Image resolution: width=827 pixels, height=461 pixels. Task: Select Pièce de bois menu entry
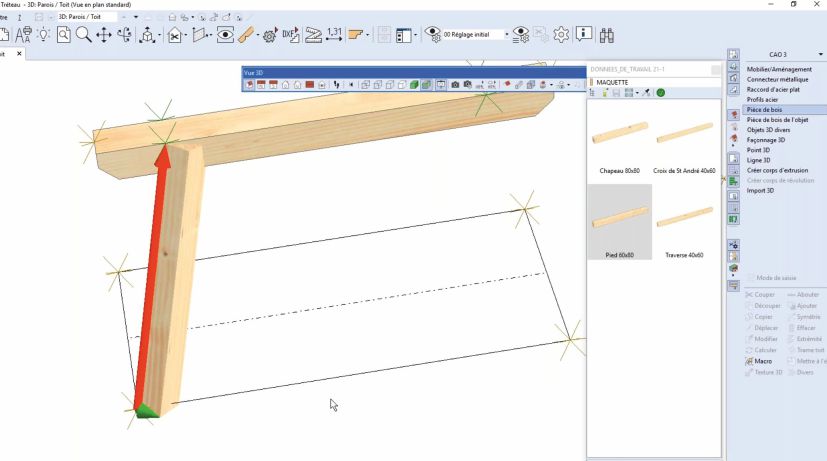767,109
